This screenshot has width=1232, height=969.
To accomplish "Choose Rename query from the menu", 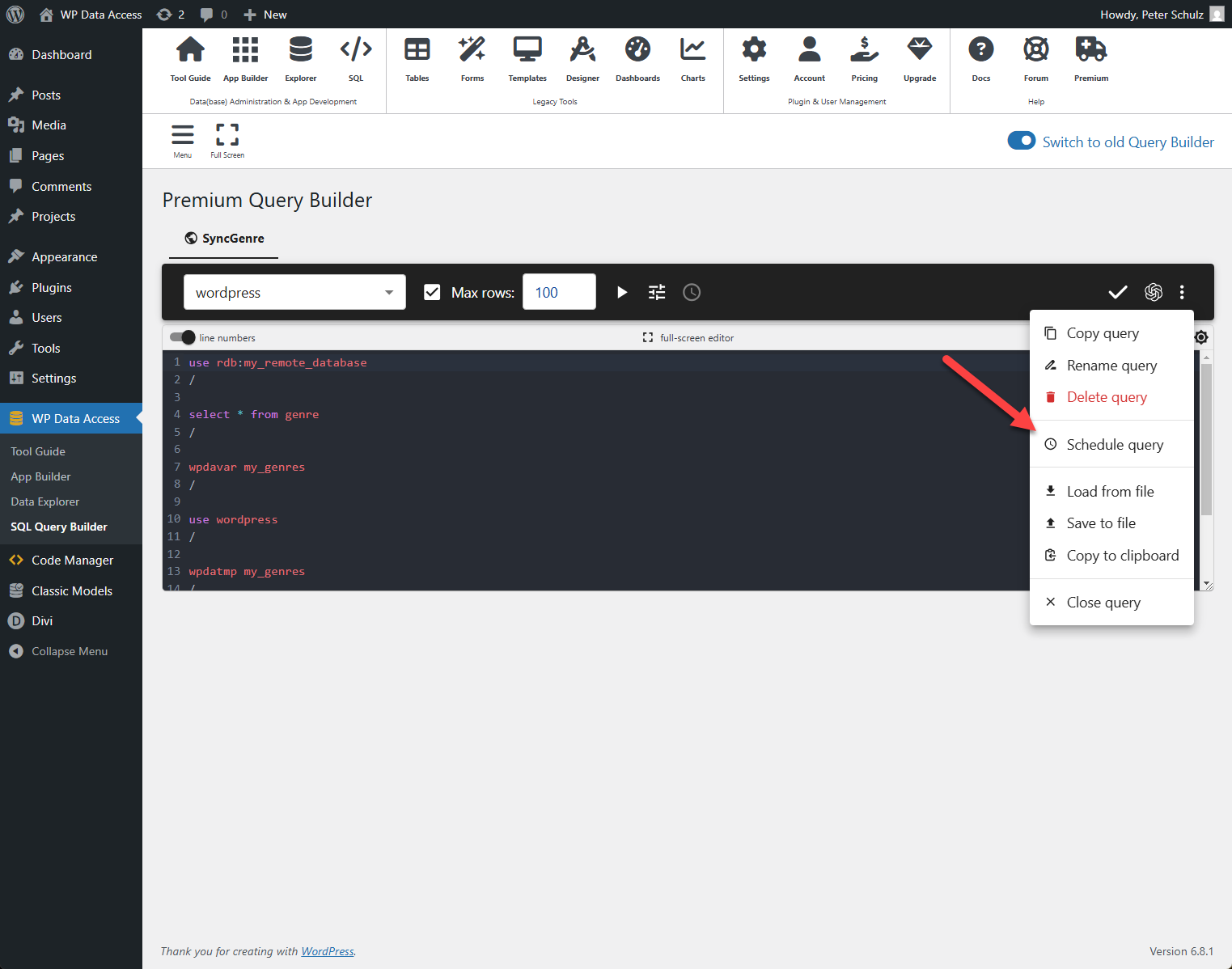I will (x=1111, y=366).
